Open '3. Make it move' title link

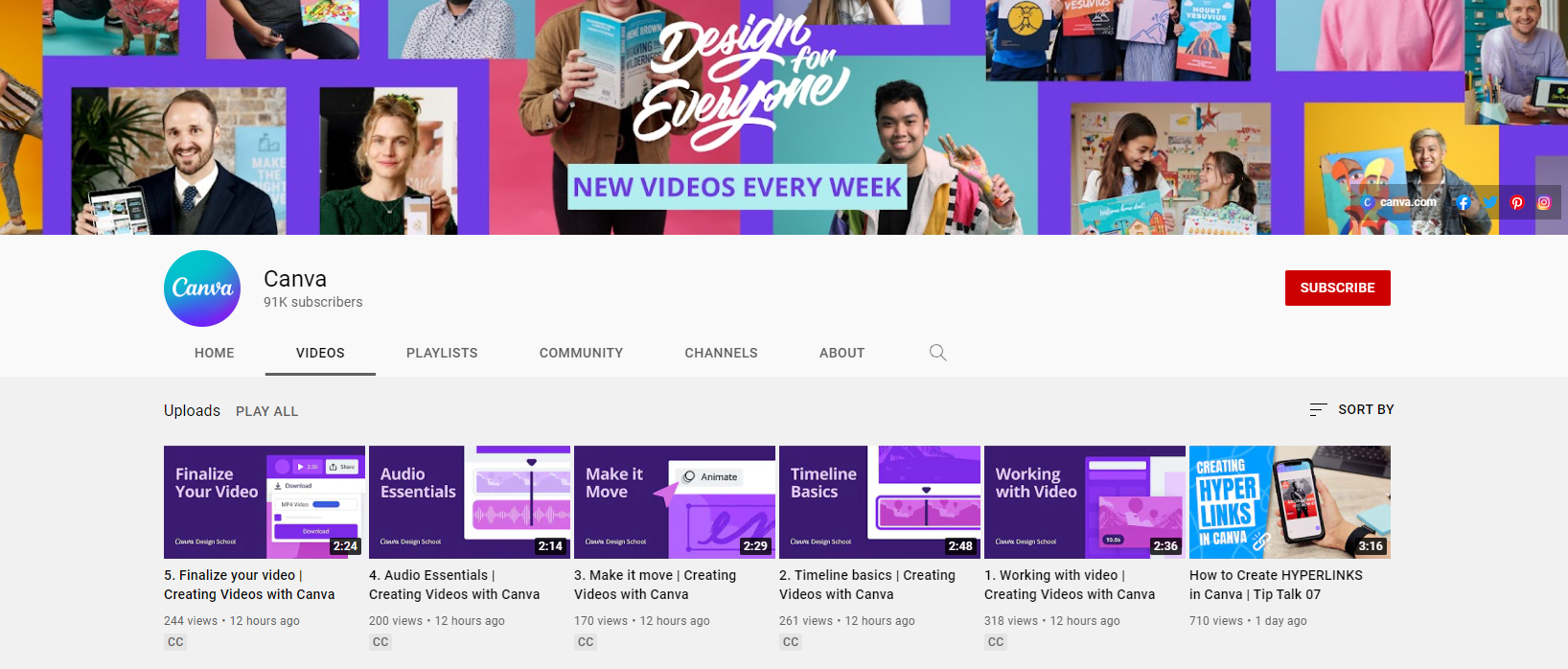point(656,585)
